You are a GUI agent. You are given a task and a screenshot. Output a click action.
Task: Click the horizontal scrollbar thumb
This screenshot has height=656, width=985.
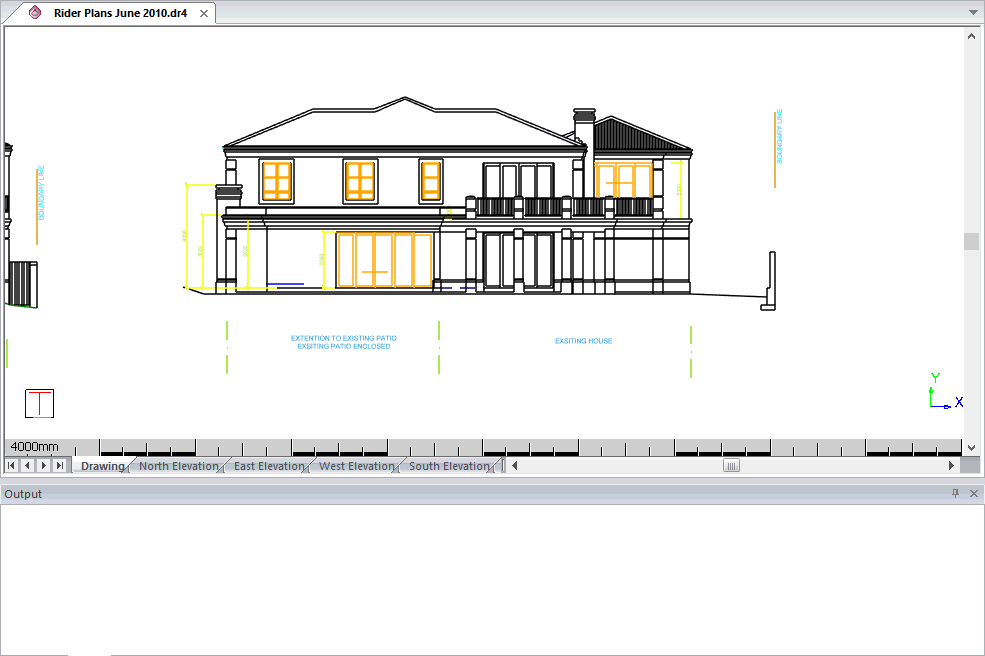click(732, 466)
